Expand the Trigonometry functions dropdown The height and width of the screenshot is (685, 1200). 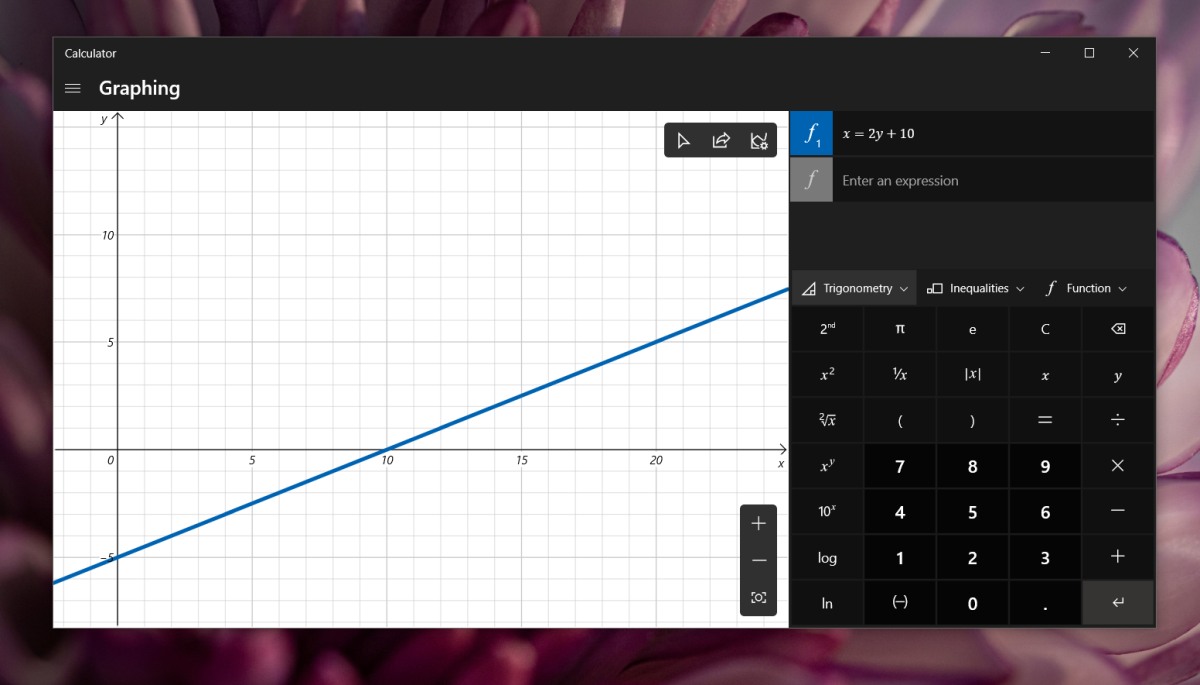click(854, 288)
